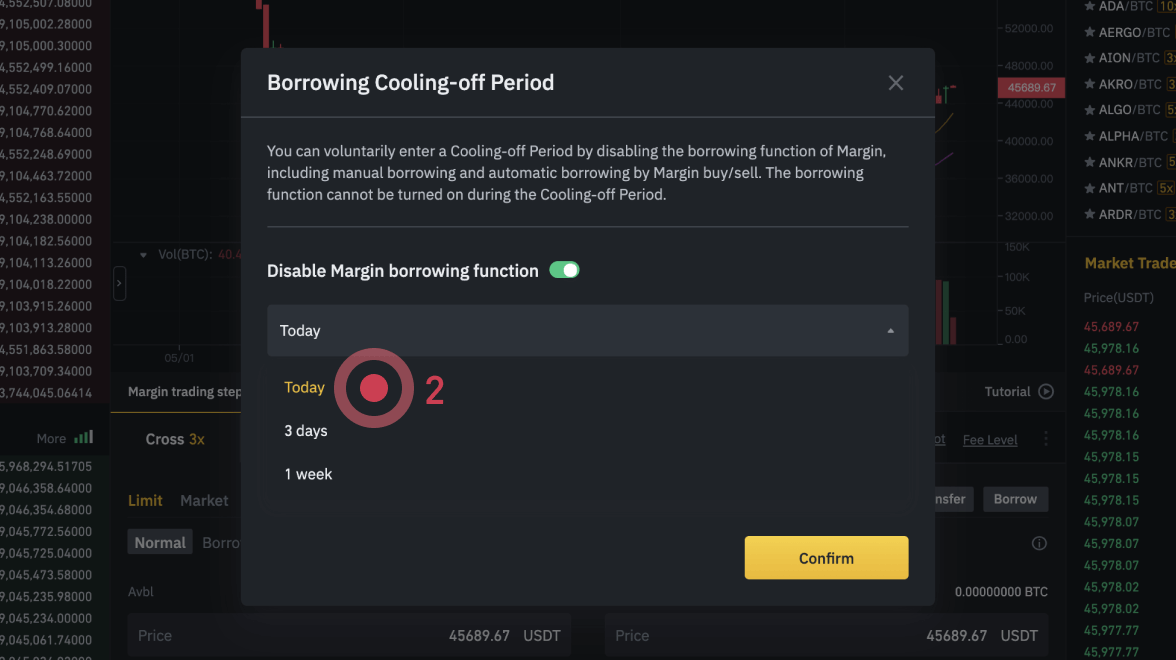Toggle Disable Margin borrowing function switch
1176x660 pixels.
564,270
